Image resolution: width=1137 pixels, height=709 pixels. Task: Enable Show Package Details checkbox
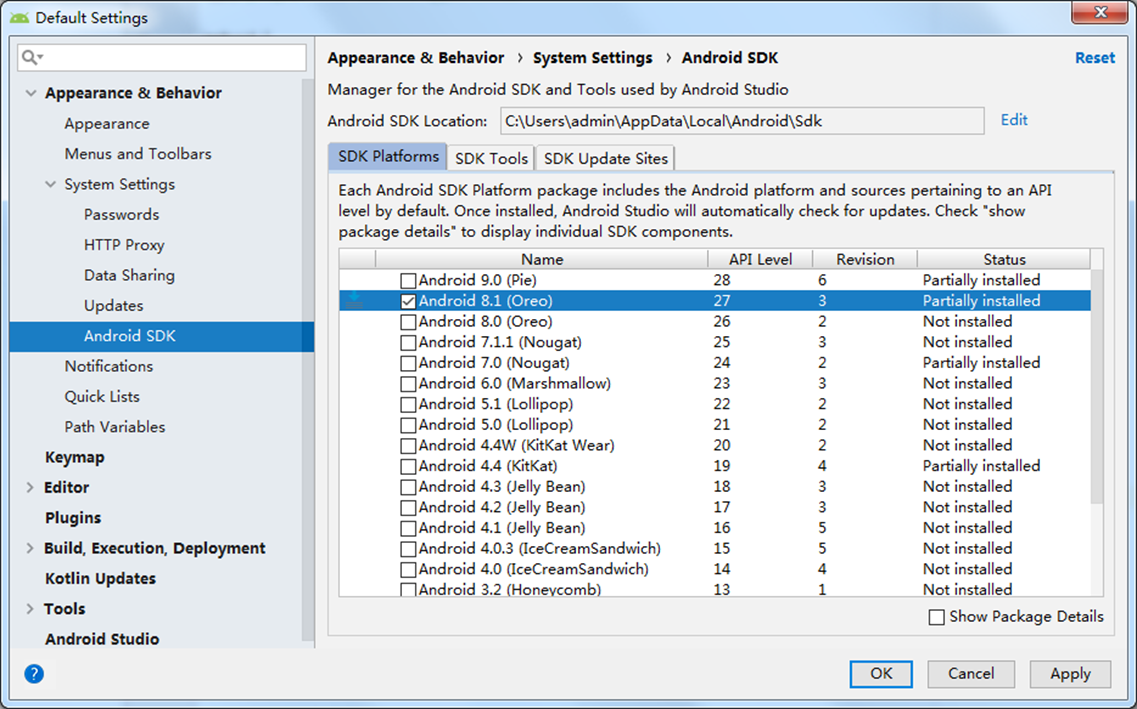pyautogui.click(x=936, y=617)
